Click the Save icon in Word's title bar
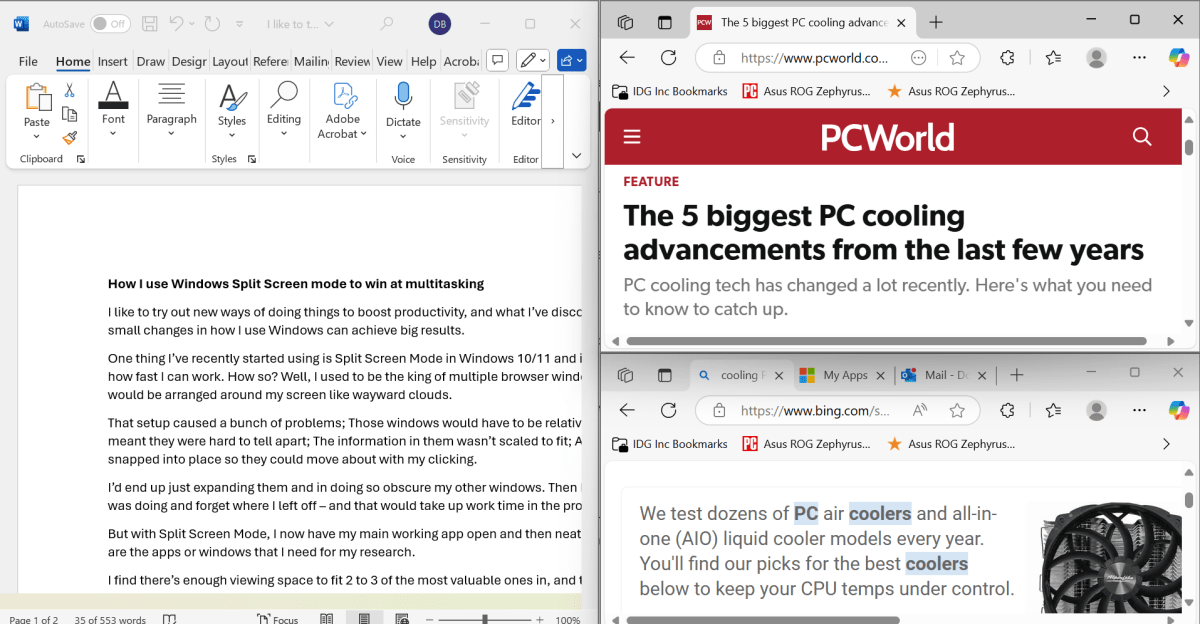 (150, 23)
